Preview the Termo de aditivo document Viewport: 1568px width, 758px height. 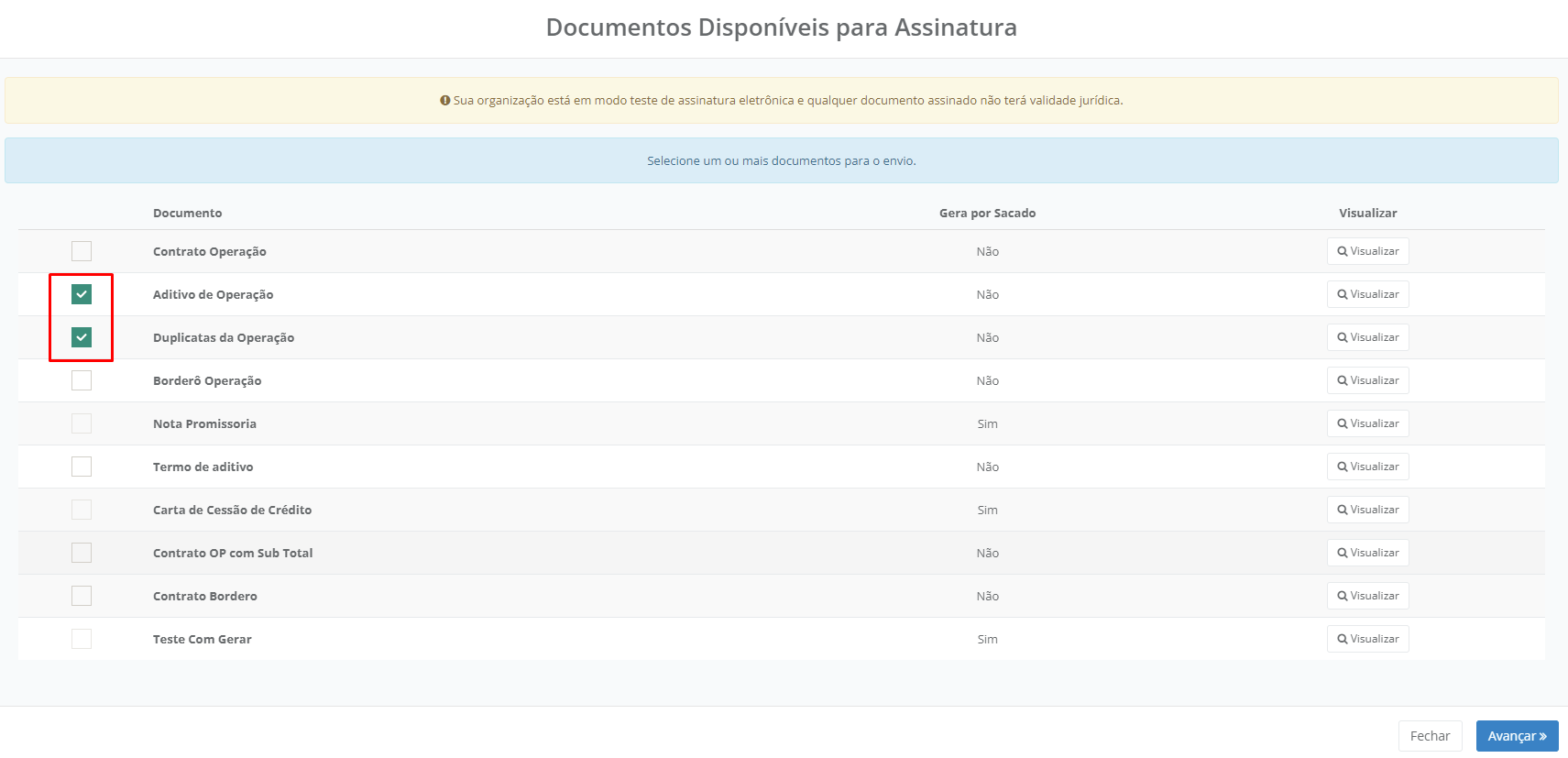point(1367,467)
